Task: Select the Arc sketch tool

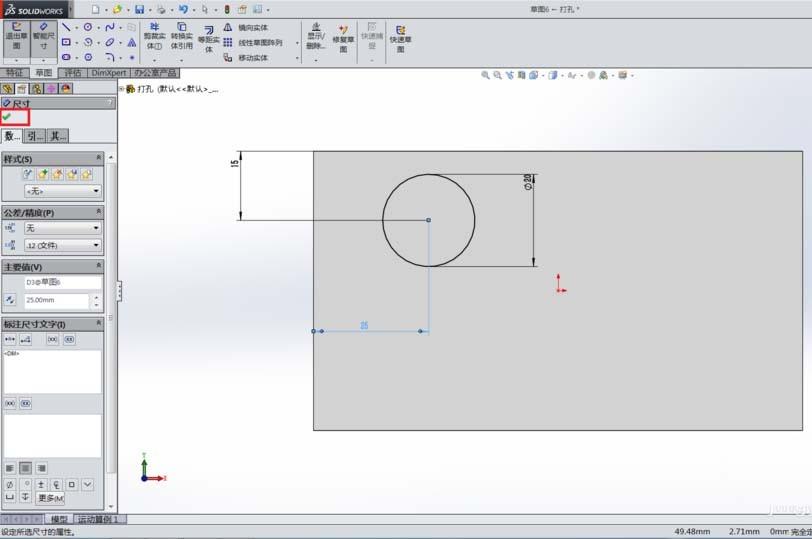Action: 88,42
